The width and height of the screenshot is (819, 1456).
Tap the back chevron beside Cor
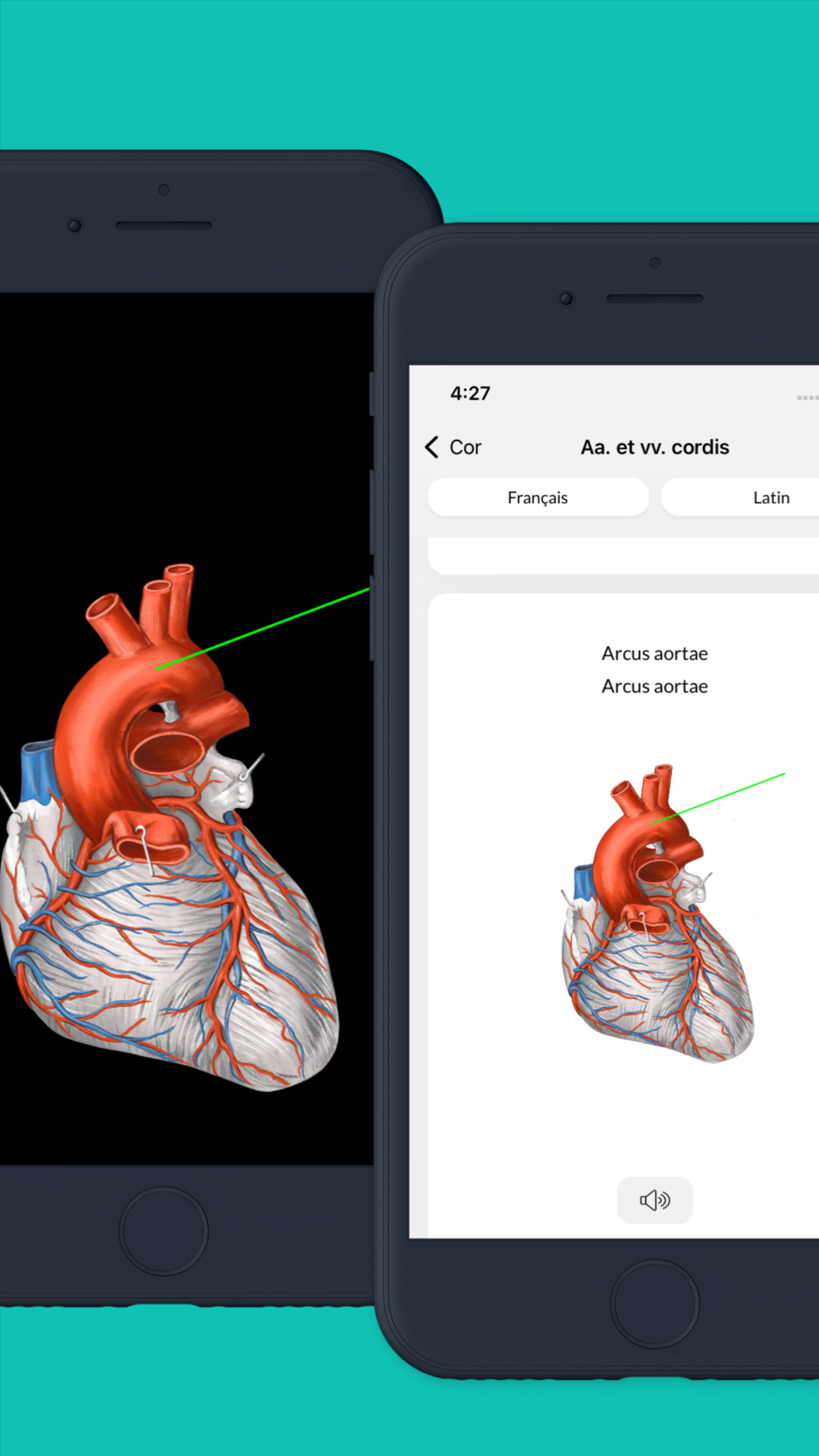432,447
